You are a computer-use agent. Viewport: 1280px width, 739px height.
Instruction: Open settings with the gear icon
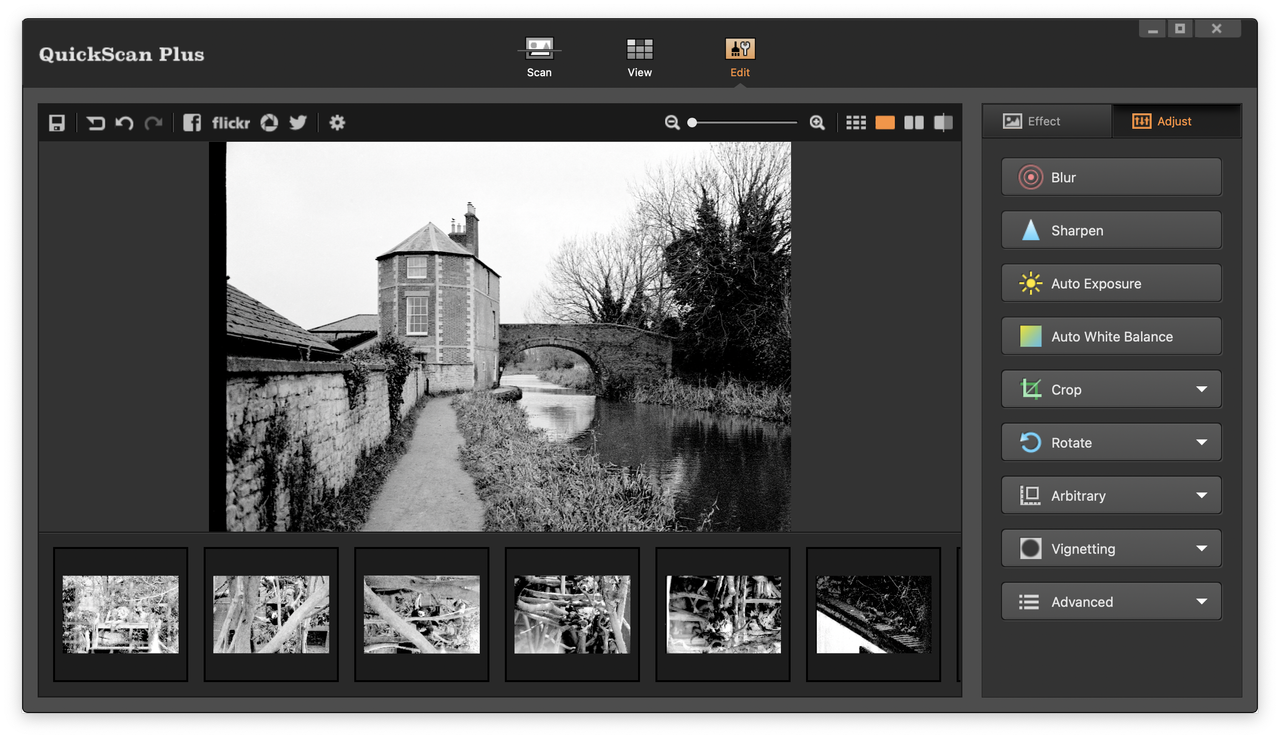pyautogui.click(x=337, y=122)
